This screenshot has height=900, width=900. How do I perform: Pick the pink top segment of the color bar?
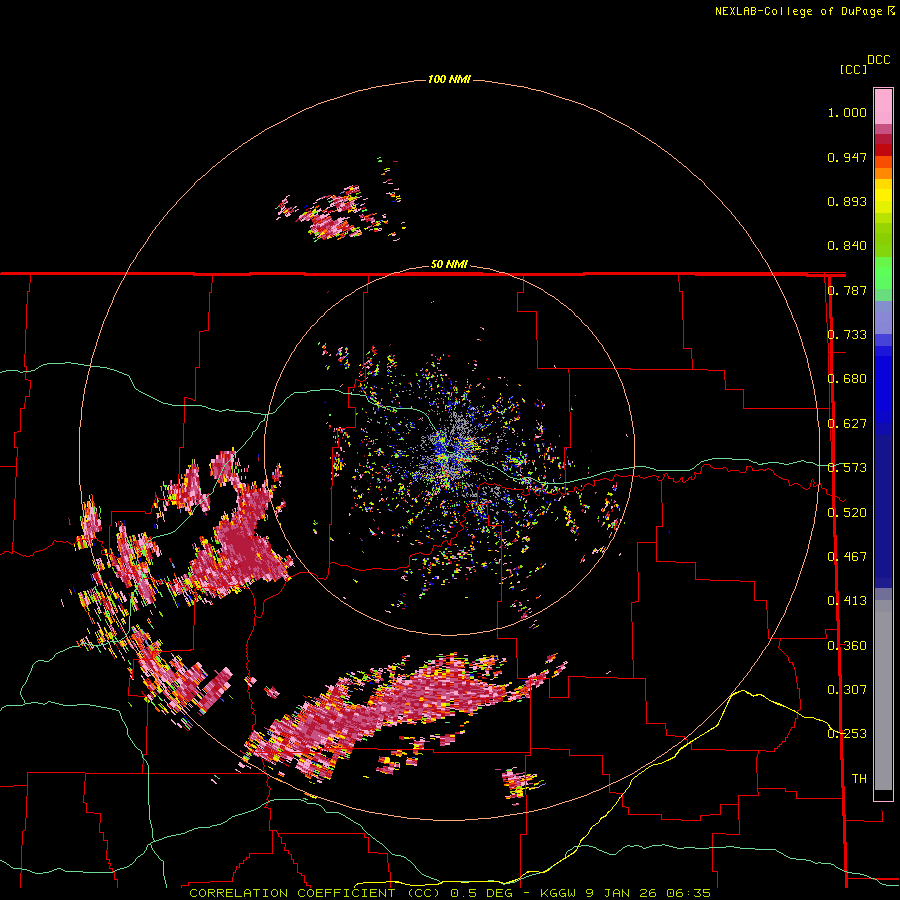click(883, 106)
